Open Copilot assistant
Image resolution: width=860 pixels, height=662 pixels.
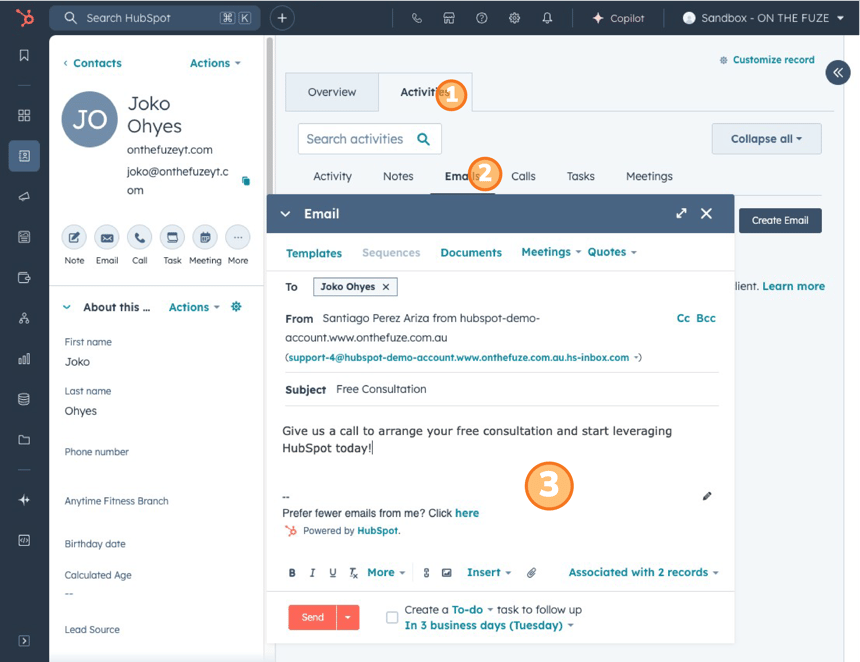click(x=618, y=18)
